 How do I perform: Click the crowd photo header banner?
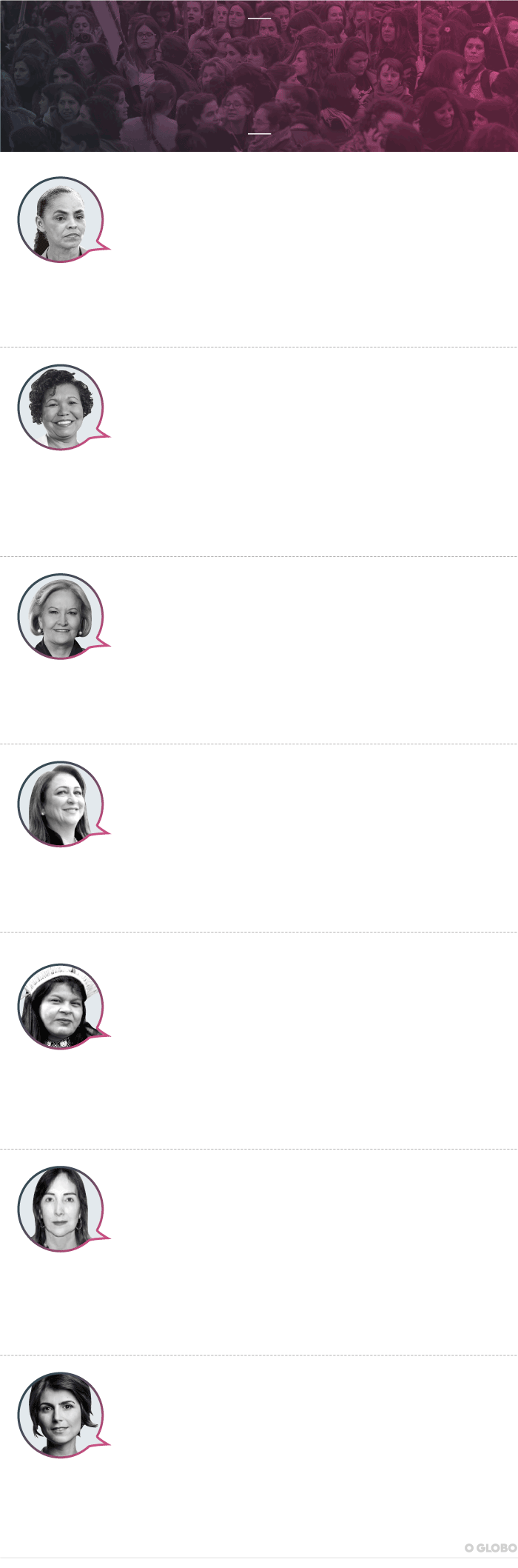pos(259,76)
